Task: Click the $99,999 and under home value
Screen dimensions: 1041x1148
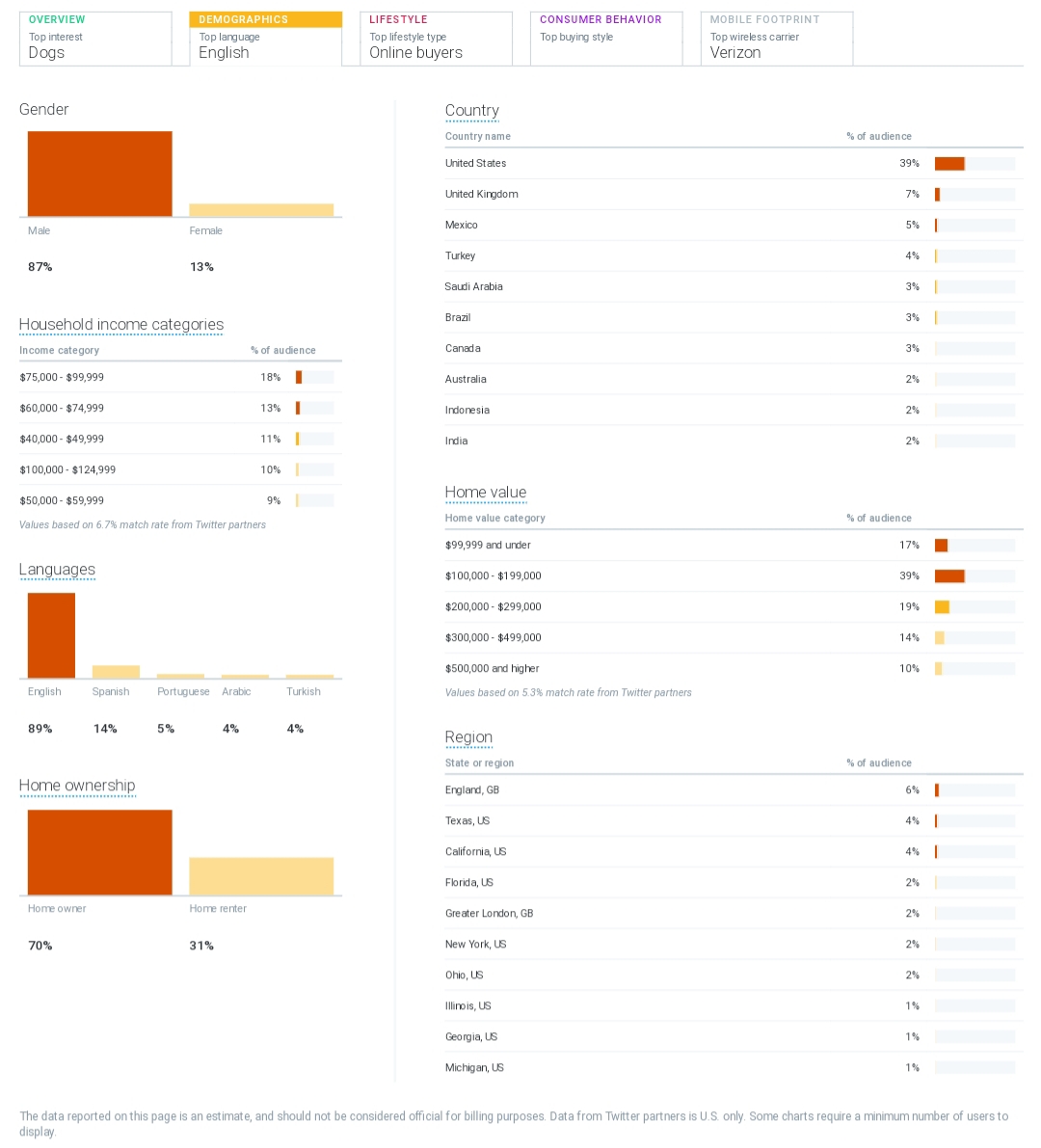Action: pos(734,545)
